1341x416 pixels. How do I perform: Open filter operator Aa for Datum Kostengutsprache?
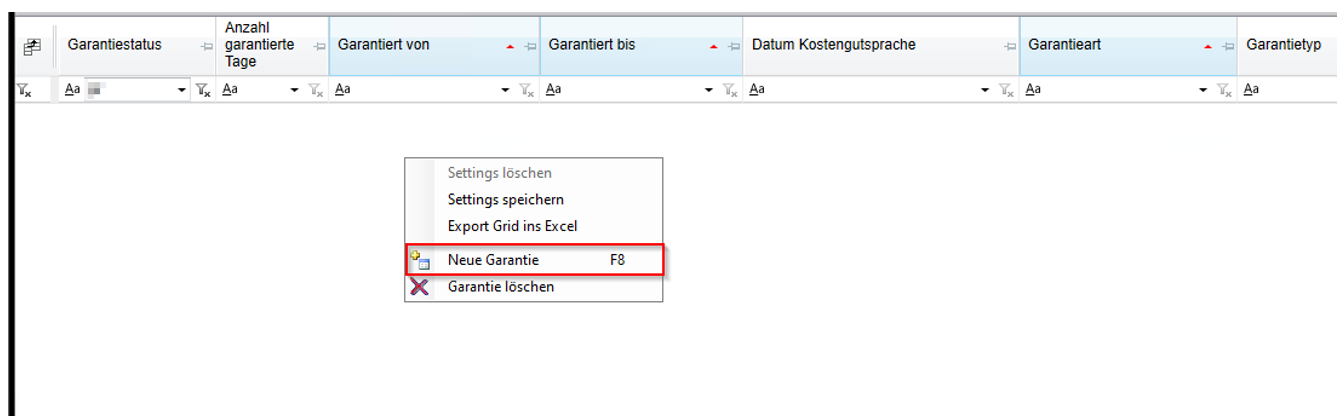click(757, 90)
